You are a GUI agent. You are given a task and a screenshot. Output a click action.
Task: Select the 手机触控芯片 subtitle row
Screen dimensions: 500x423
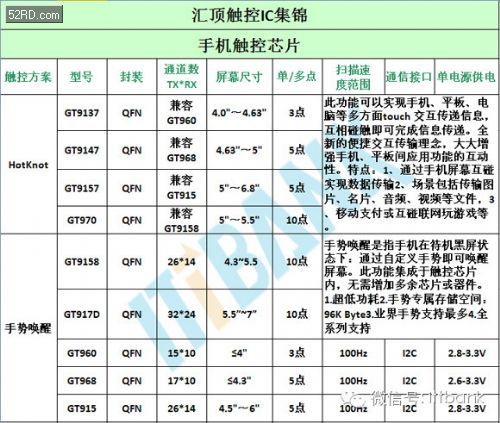coord(250,45)
